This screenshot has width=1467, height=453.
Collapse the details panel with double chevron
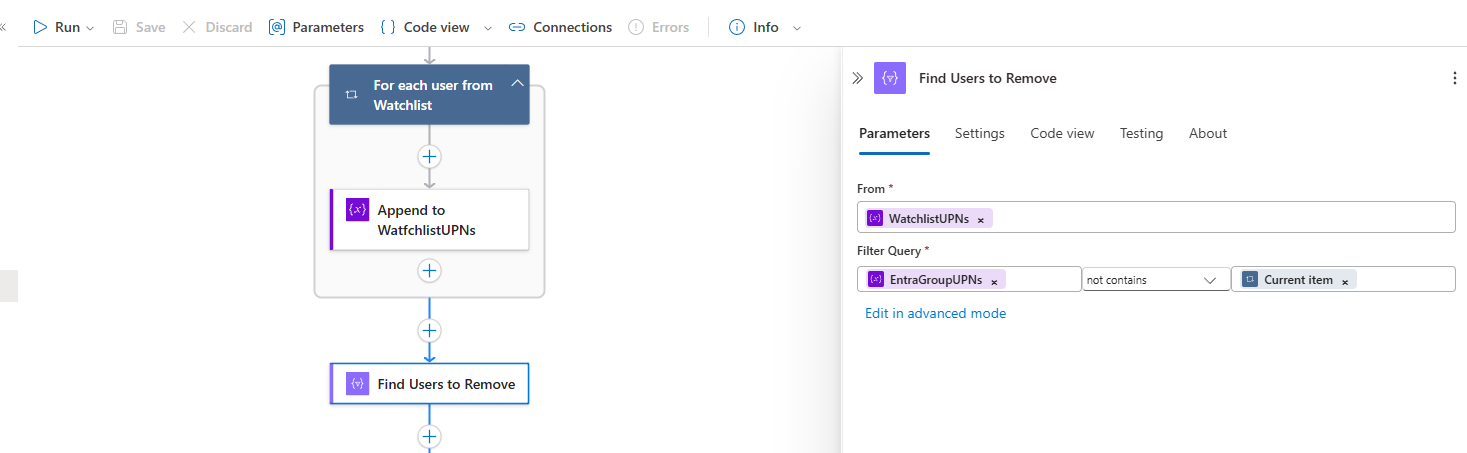tap(857, 78)
